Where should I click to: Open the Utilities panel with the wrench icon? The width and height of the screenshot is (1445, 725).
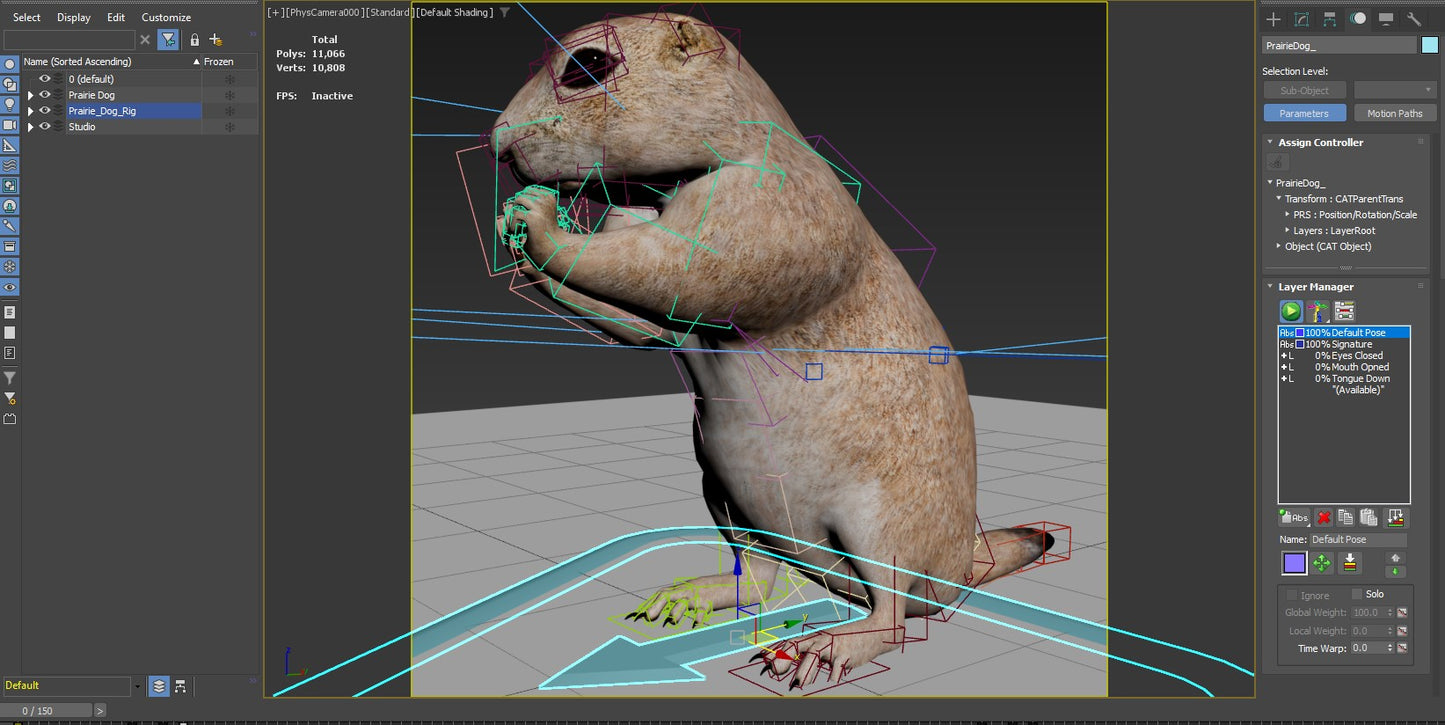click(x=1415, y=19)
